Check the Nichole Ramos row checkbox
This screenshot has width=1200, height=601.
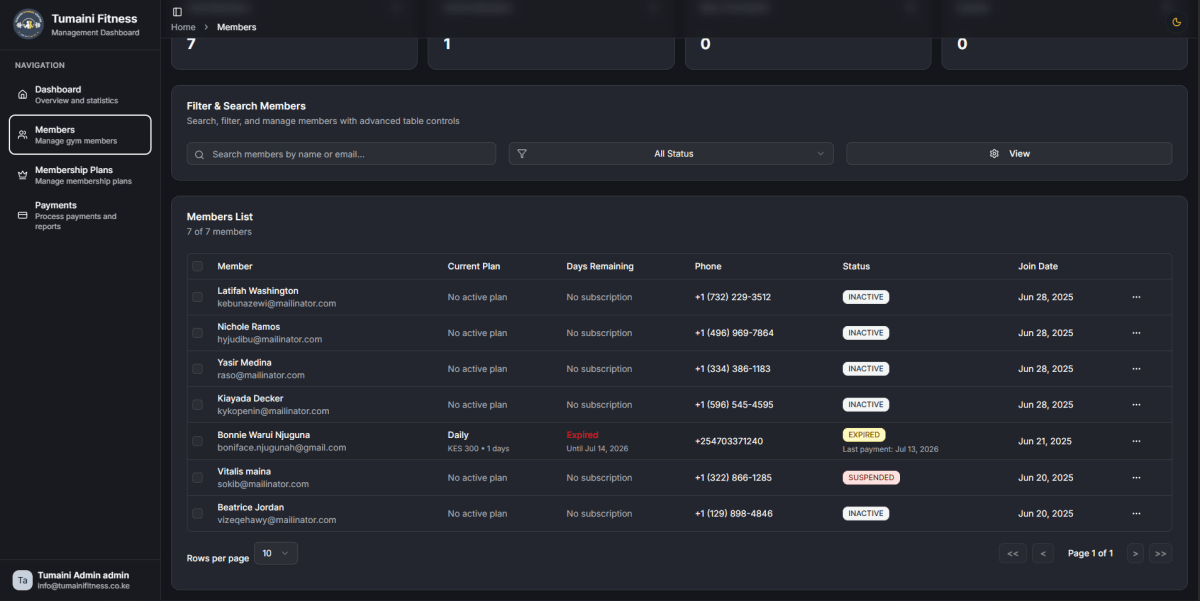[197, 333]
